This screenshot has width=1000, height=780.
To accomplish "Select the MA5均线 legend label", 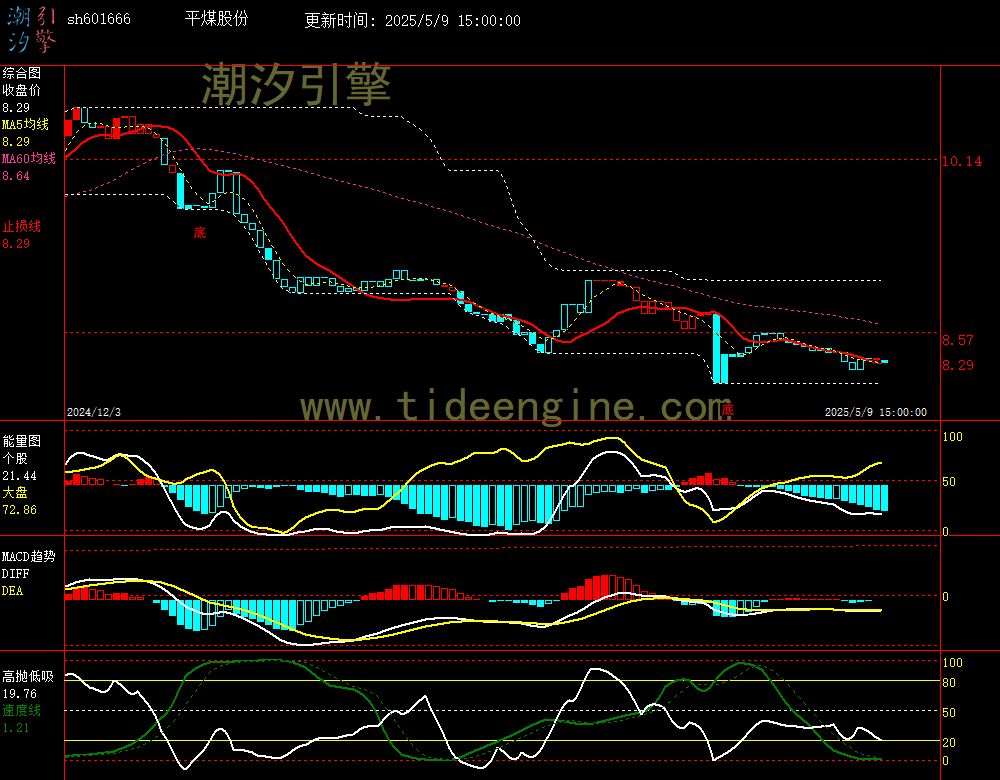I will [26, 124].
